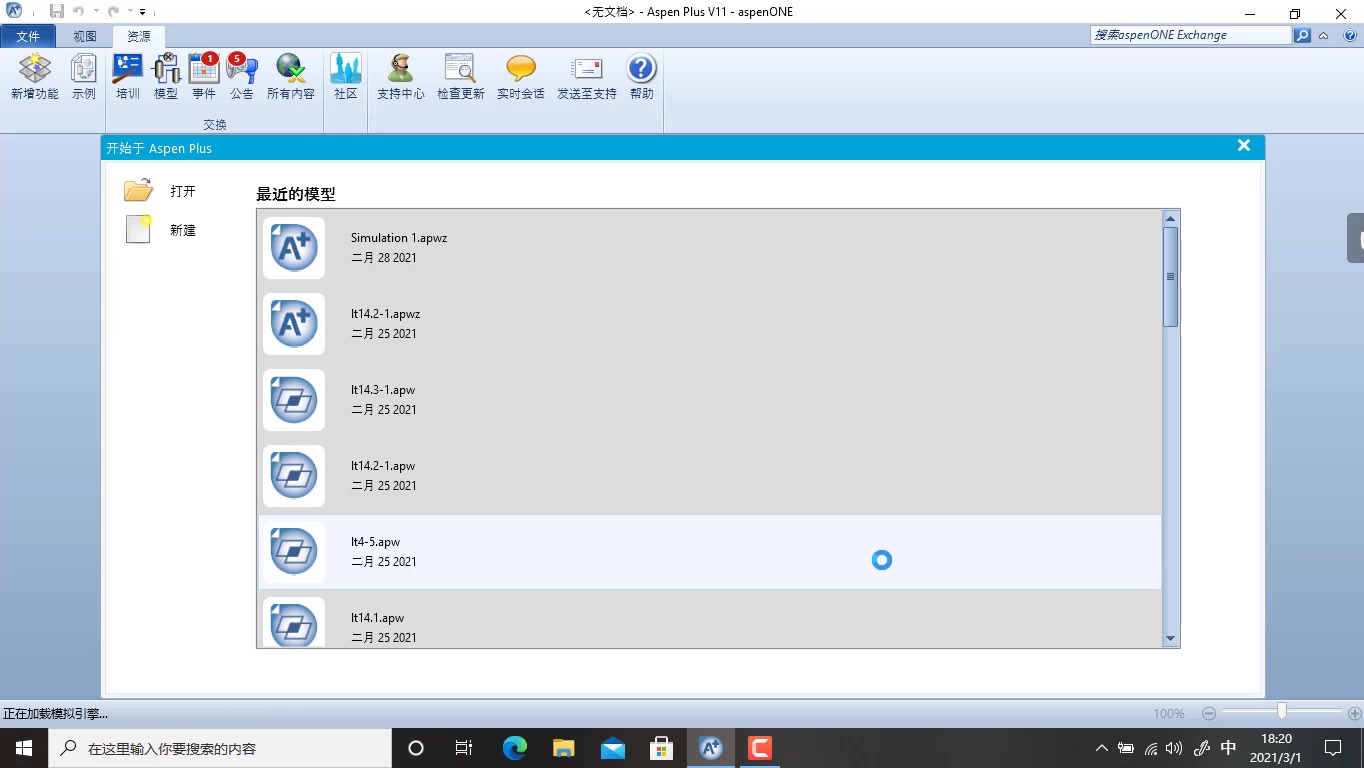Screen dimensions: 1364x768
Task: Click the recent models scroll up arrow
Action: [1171, 218]
